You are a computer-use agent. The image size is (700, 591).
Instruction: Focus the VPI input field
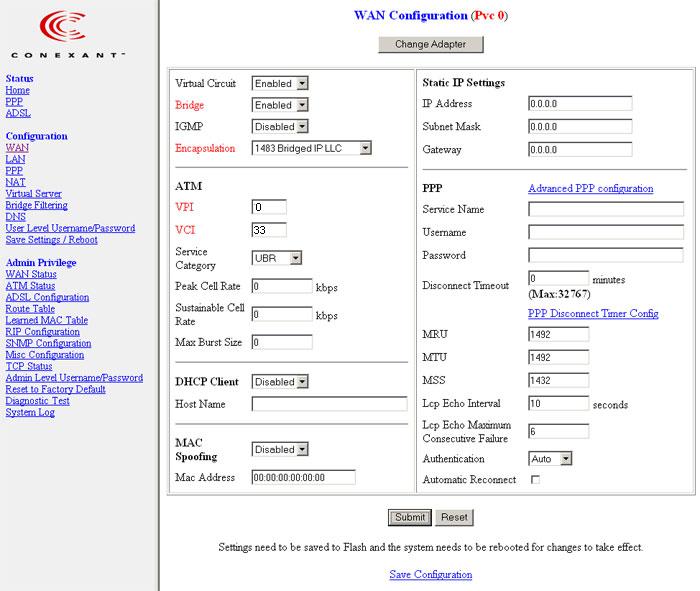(x=269, y=207)
